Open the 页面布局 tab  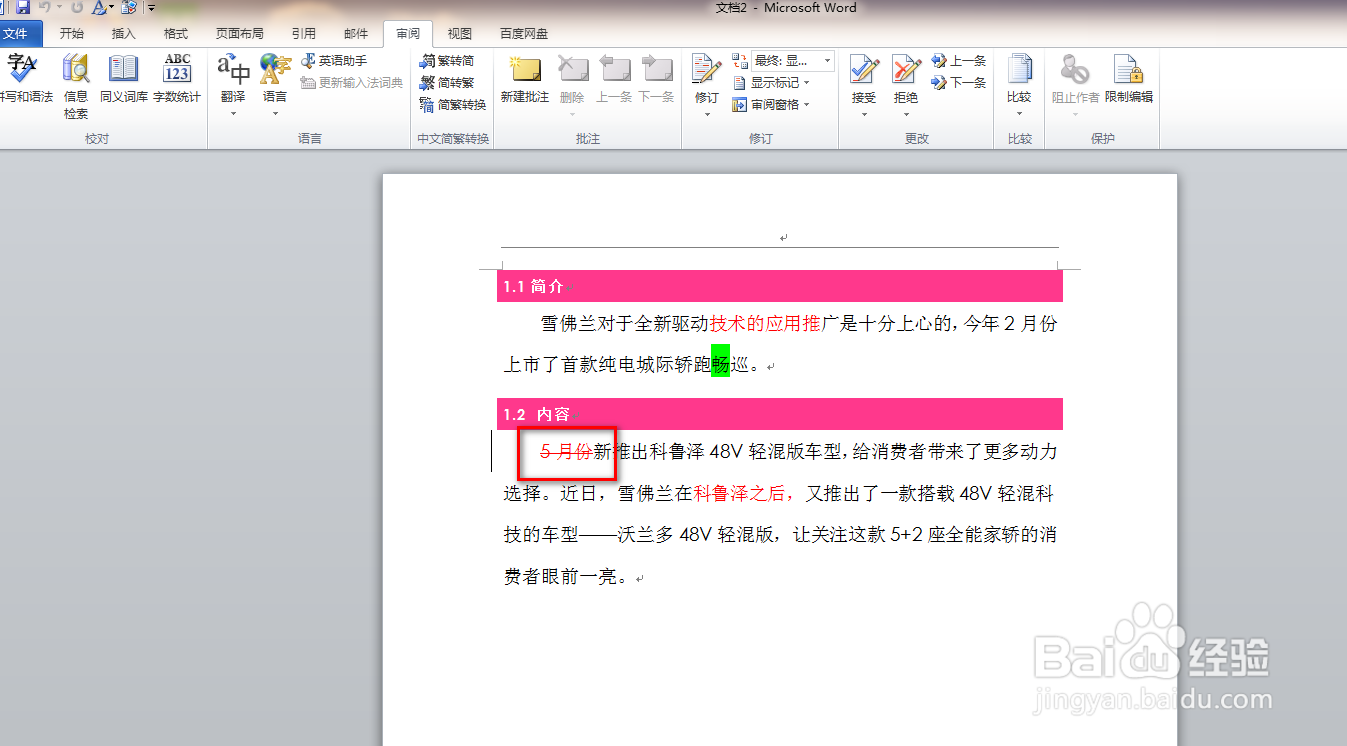pyautogui.click(x=240, y=34)
